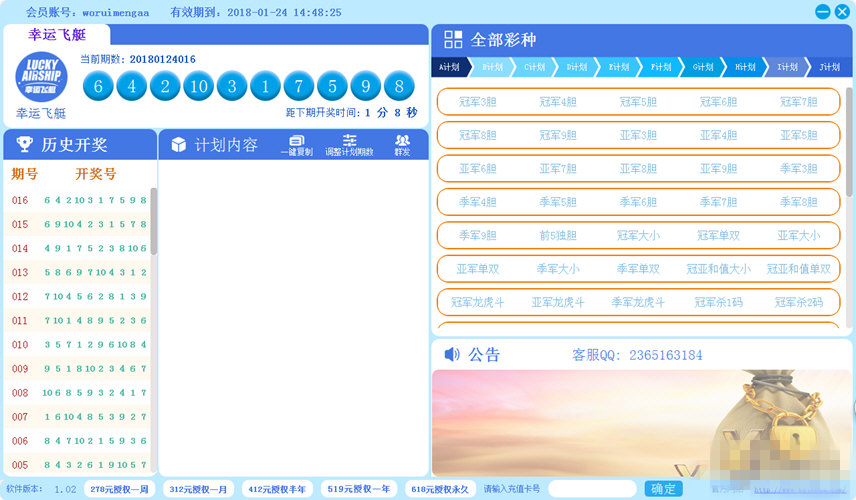Choose 519元授权一年 option

point(359,489)
